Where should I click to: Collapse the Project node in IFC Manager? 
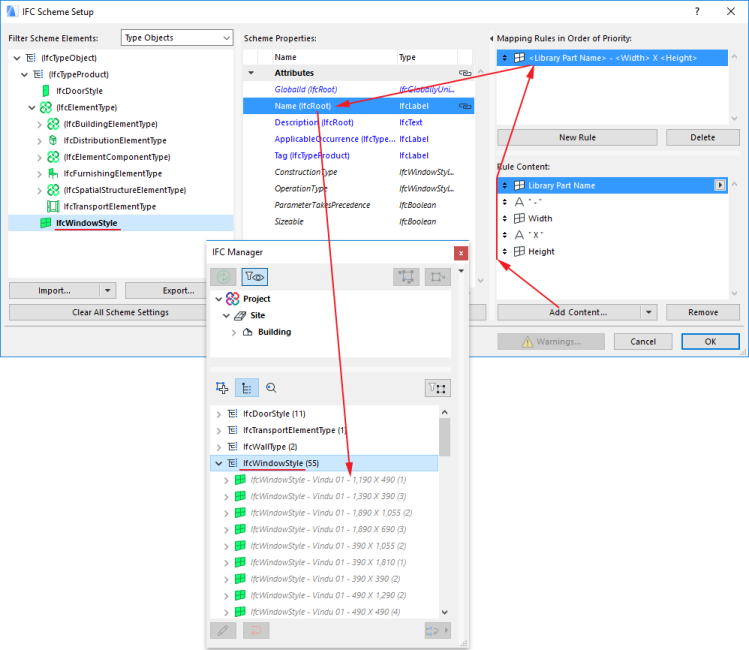click(x=219, y=299)
